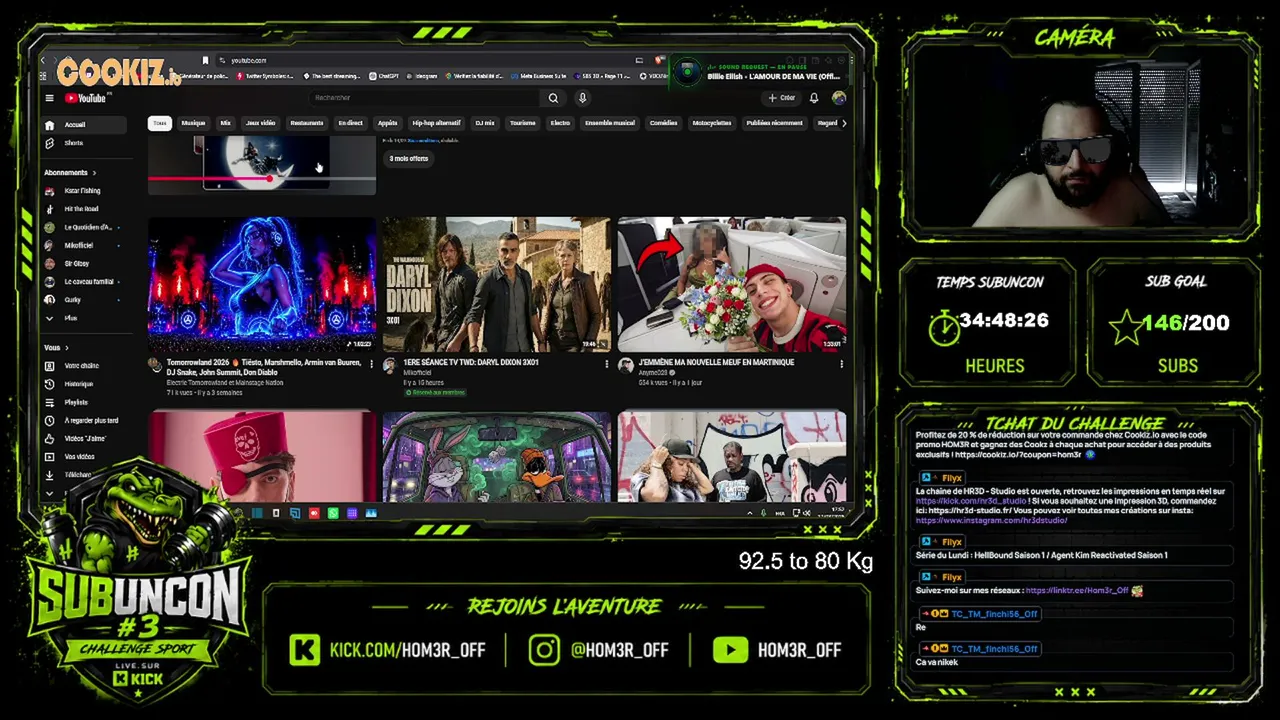Open the three-dot menu for Daryl Dixon video
The width and height of the screenshot is (1280, 720).
coord(606,364)
